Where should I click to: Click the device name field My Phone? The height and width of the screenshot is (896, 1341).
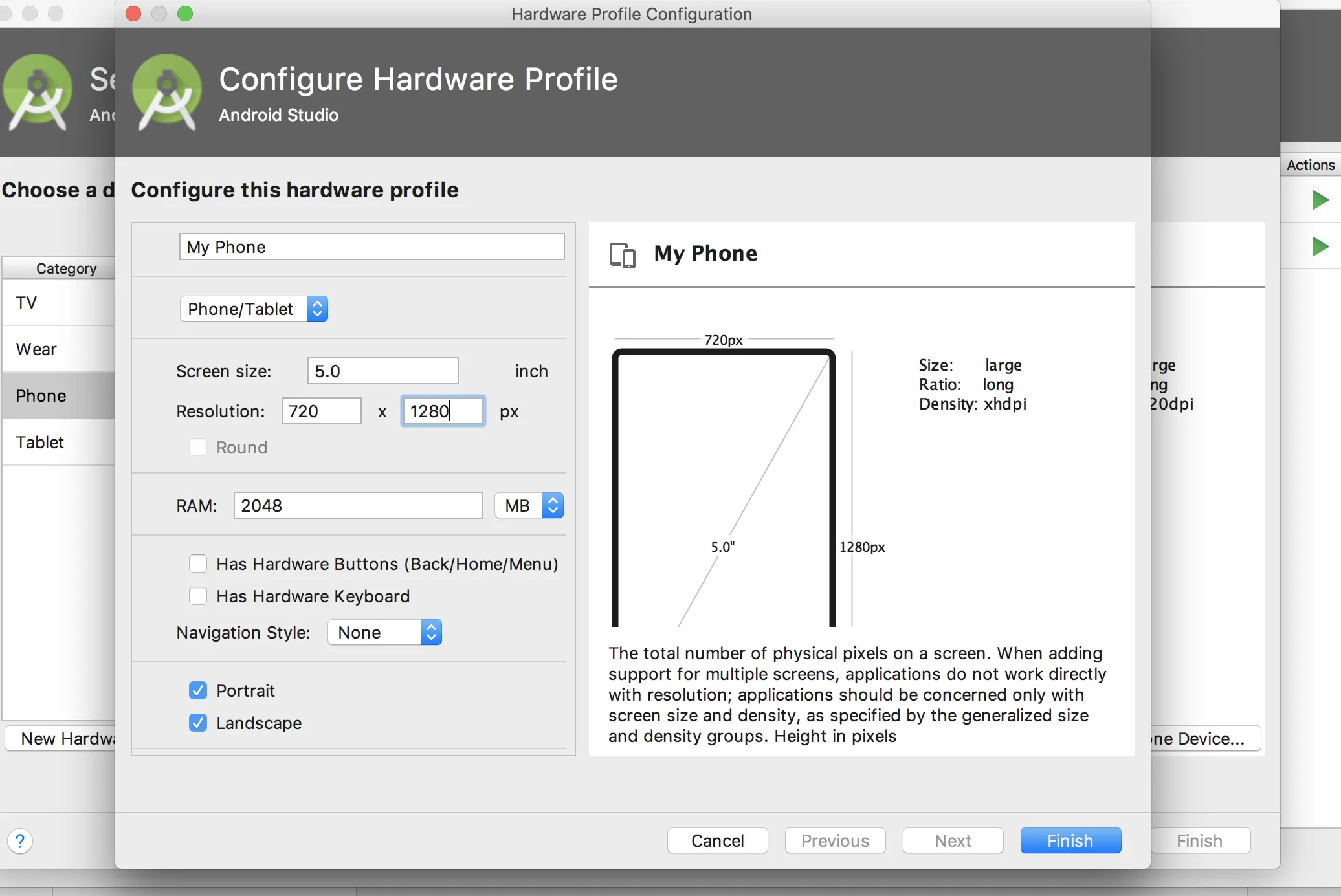371,246
